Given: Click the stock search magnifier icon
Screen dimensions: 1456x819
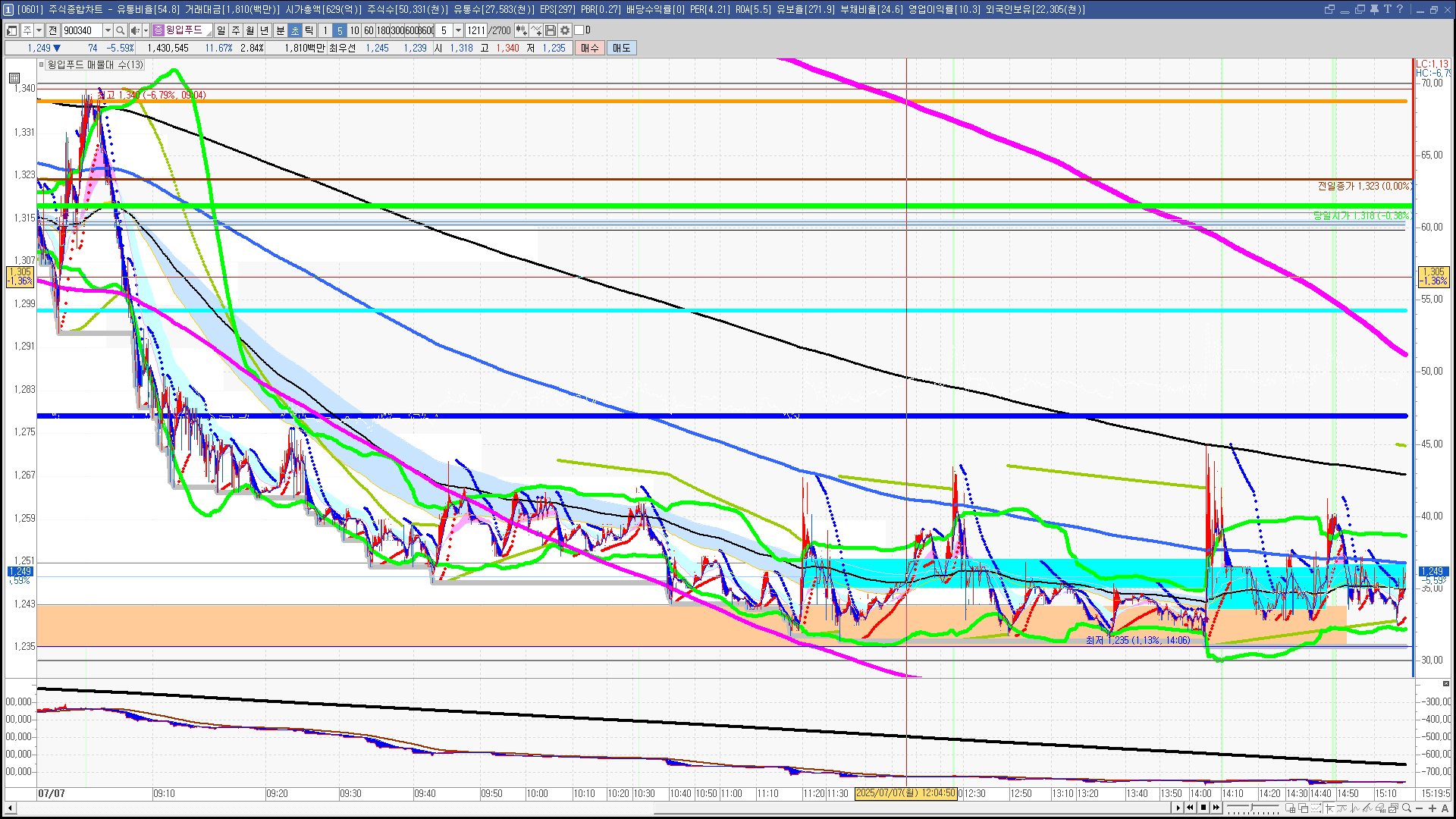Looking at the screenshot, I should 120,30.
